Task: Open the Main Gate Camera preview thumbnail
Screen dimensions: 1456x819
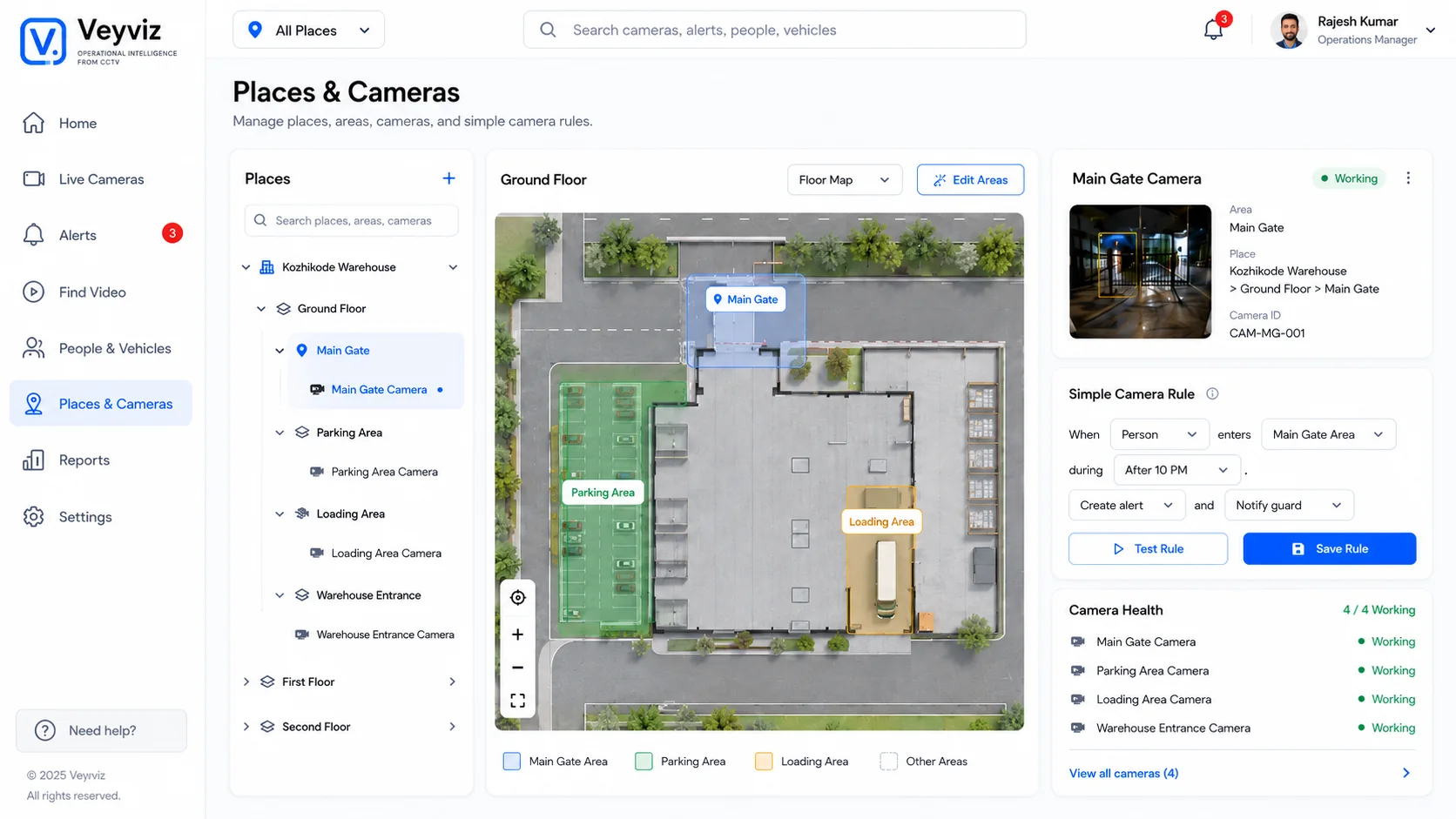Action: 1140,272
